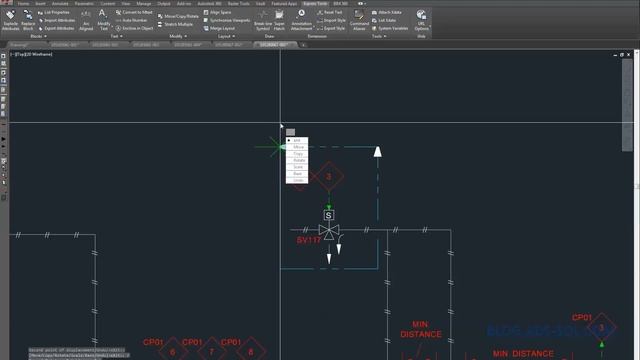Click List Xdata
This screenshot has height=360, width=640.
pos(384,20)
